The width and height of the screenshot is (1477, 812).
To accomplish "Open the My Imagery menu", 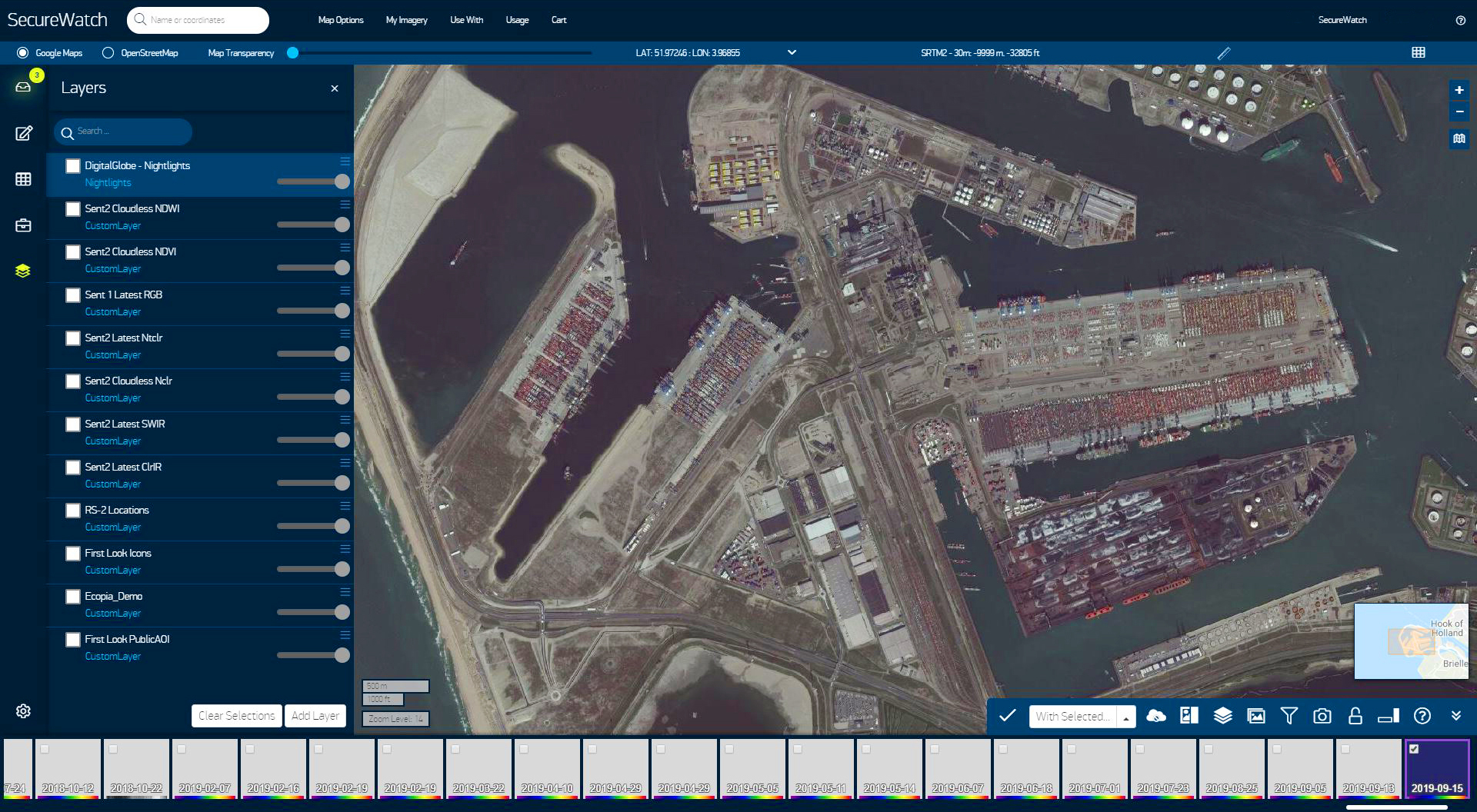I will pos(406,20).
